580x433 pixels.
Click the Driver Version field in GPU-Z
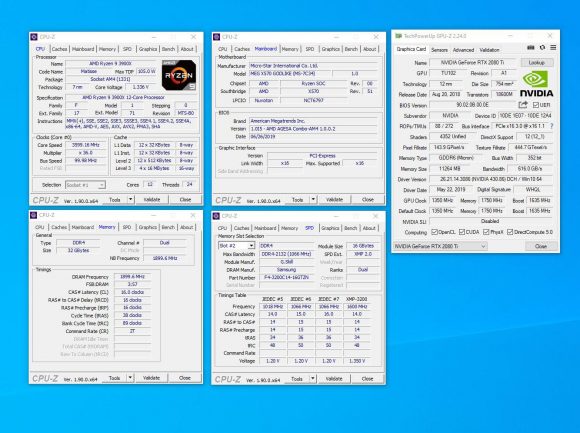click(x=491, y=179)
